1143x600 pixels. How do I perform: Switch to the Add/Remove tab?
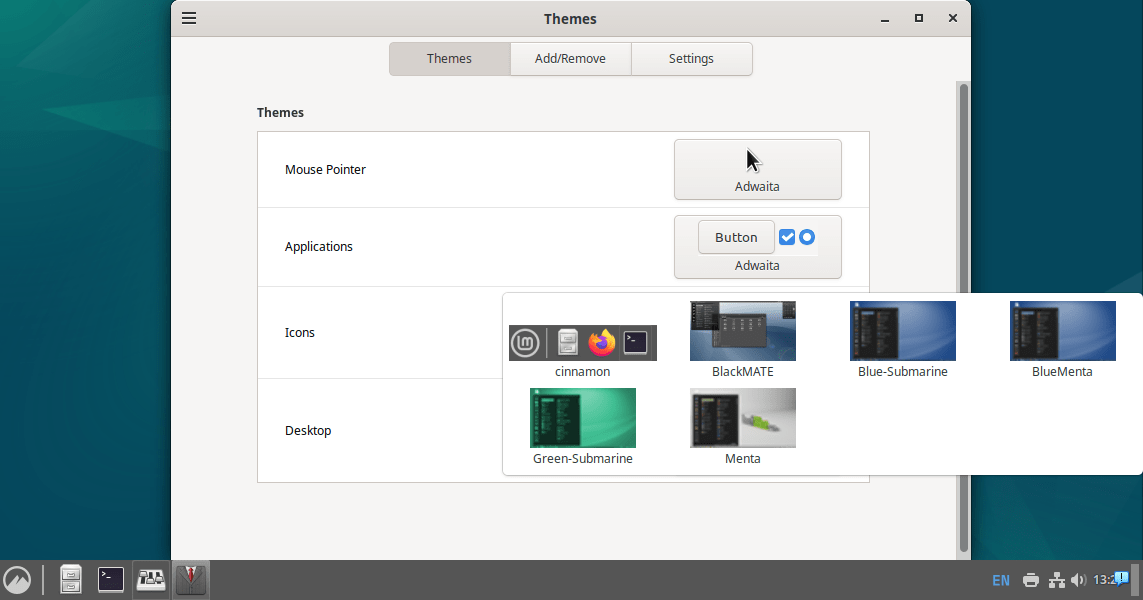570,58
